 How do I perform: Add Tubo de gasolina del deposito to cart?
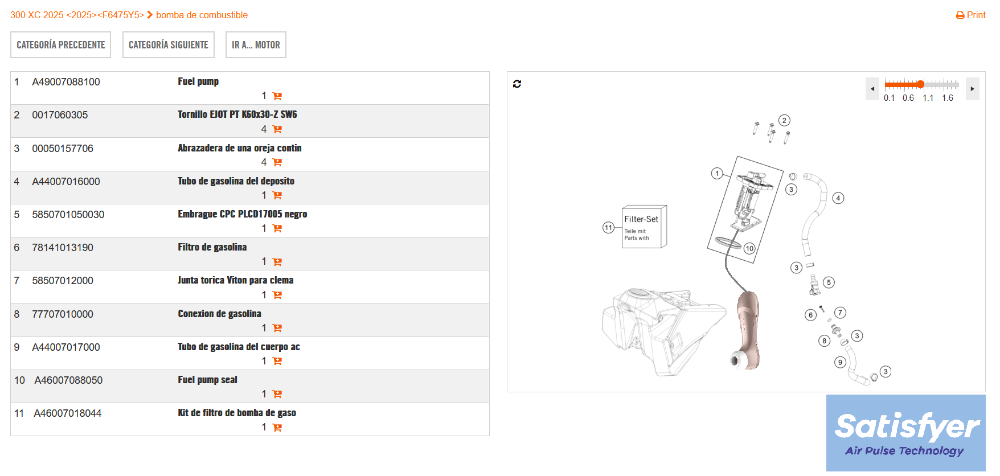pyautogui.click(x=277, y=196)
